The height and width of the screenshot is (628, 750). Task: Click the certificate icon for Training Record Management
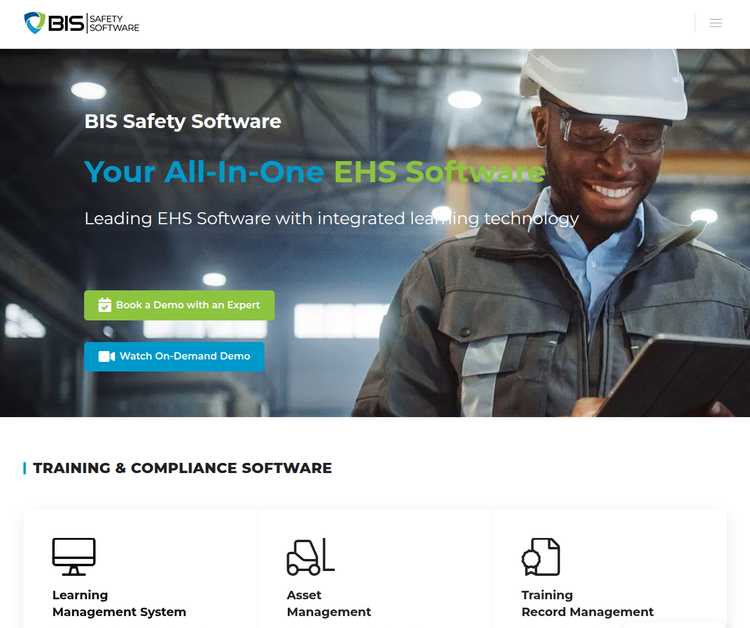(540, 557)
